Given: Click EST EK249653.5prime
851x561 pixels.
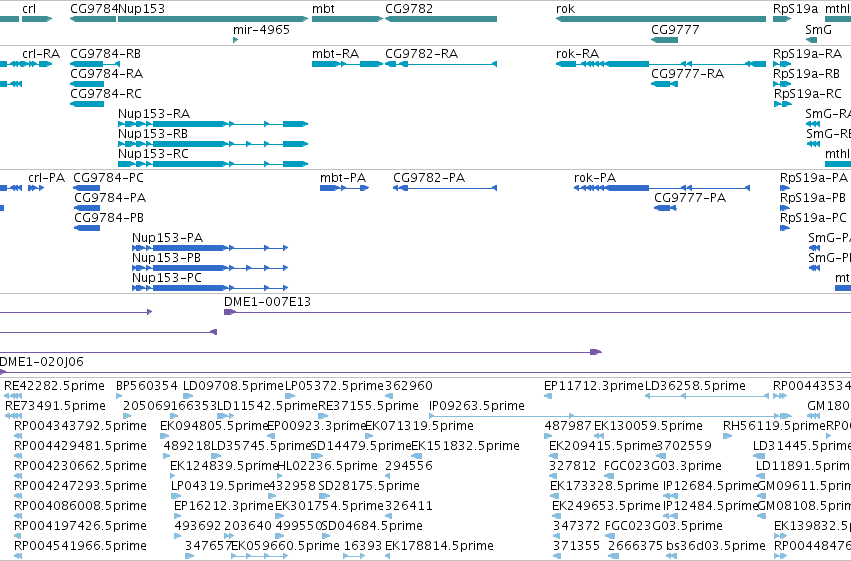Looking at the screenshot, I should pos(556,517).
